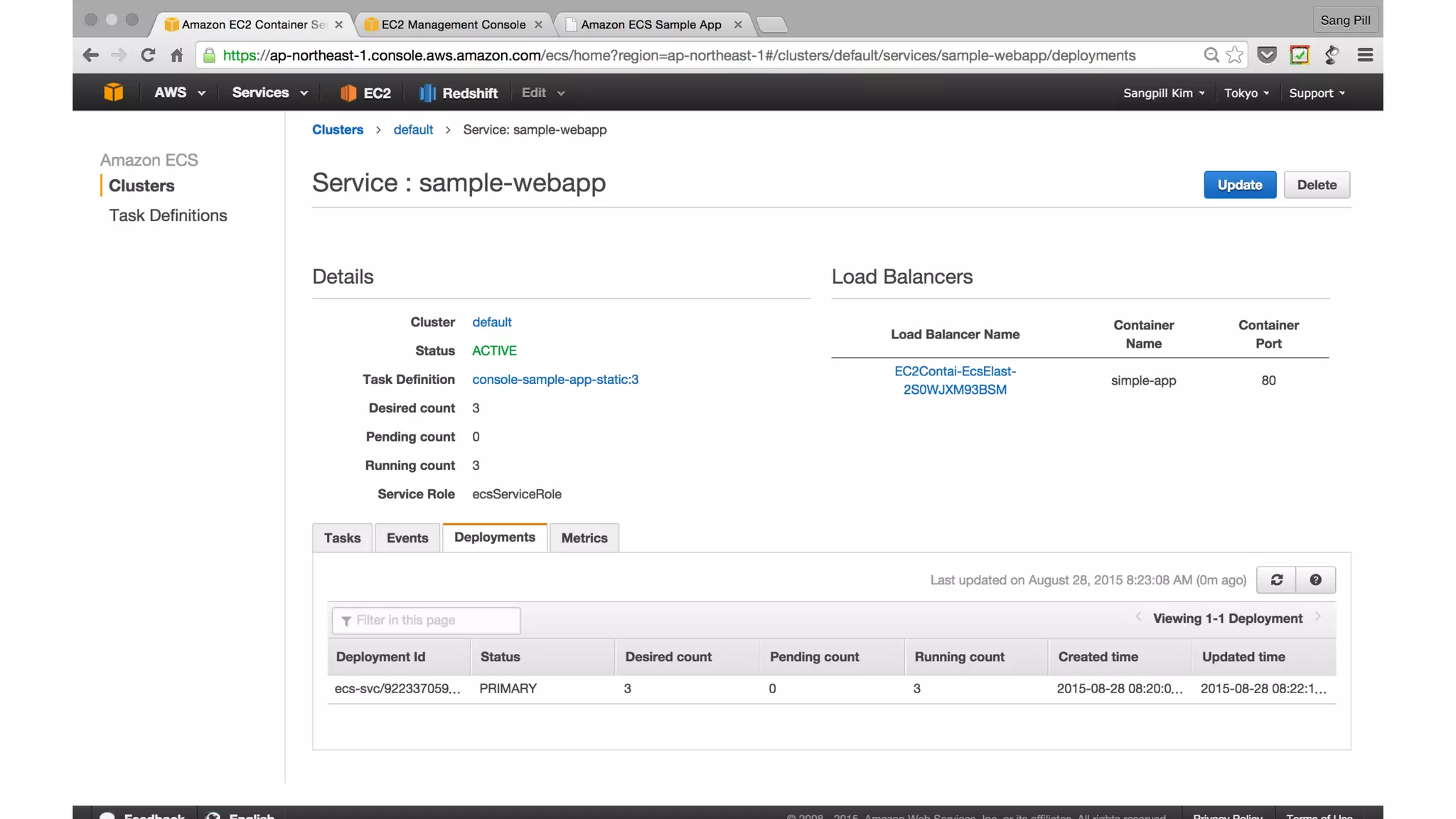Screen dimensions: 1456x819
Task: Open the Tokyo region dropdown
Action: 1246,93
